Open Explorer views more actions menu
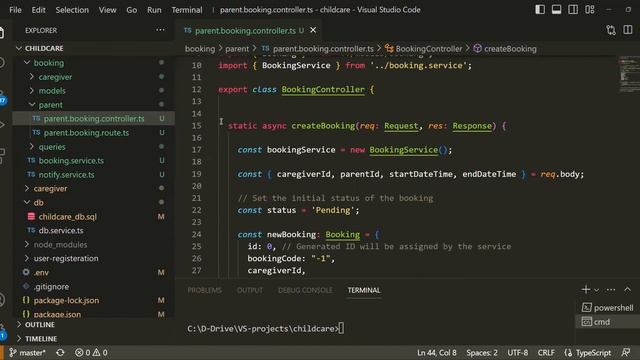Image resolution: width=640 pixels, height=360 pixels. (x=160, y=30)
